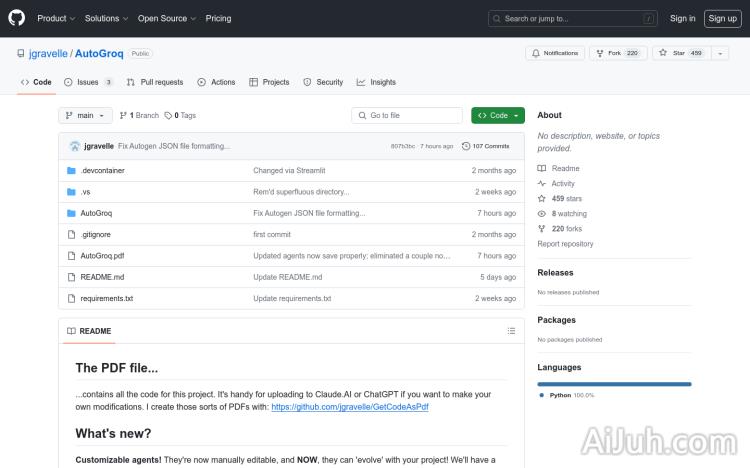This screenshot has width=750, height=468.
Task: Toggle Notifications for this repository
Action: tap(555, 53)
